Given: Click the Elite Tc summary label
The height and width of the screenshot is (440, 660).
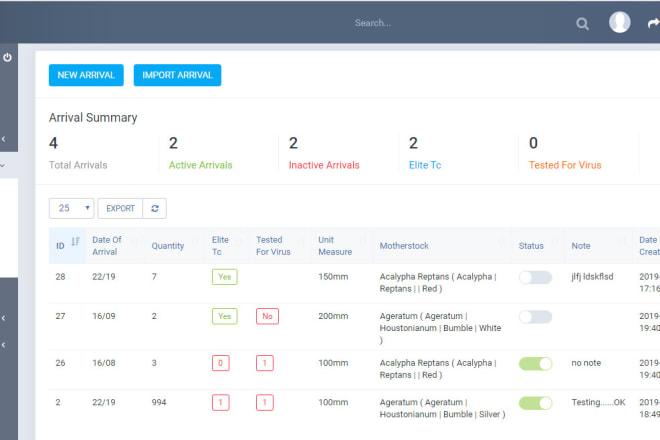Looking at the screenshot, I should [x=425, y=165].
